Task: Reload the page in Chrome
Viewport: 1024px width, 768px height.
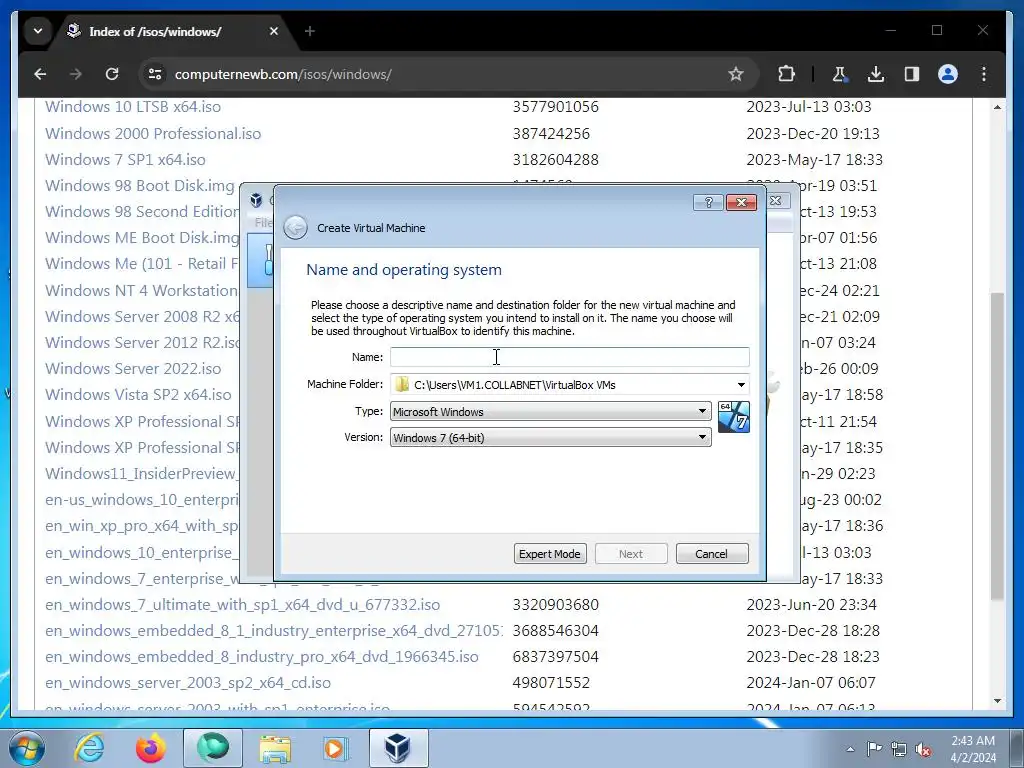Action: 112,74
